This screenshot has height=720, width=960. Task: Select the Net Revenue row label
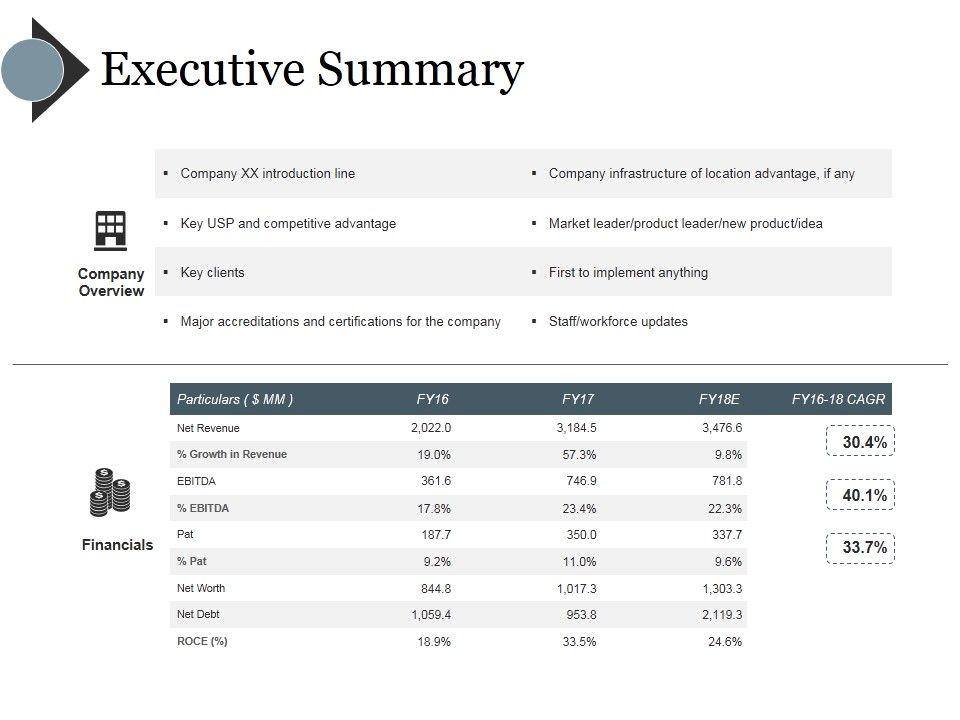(208, 428)
